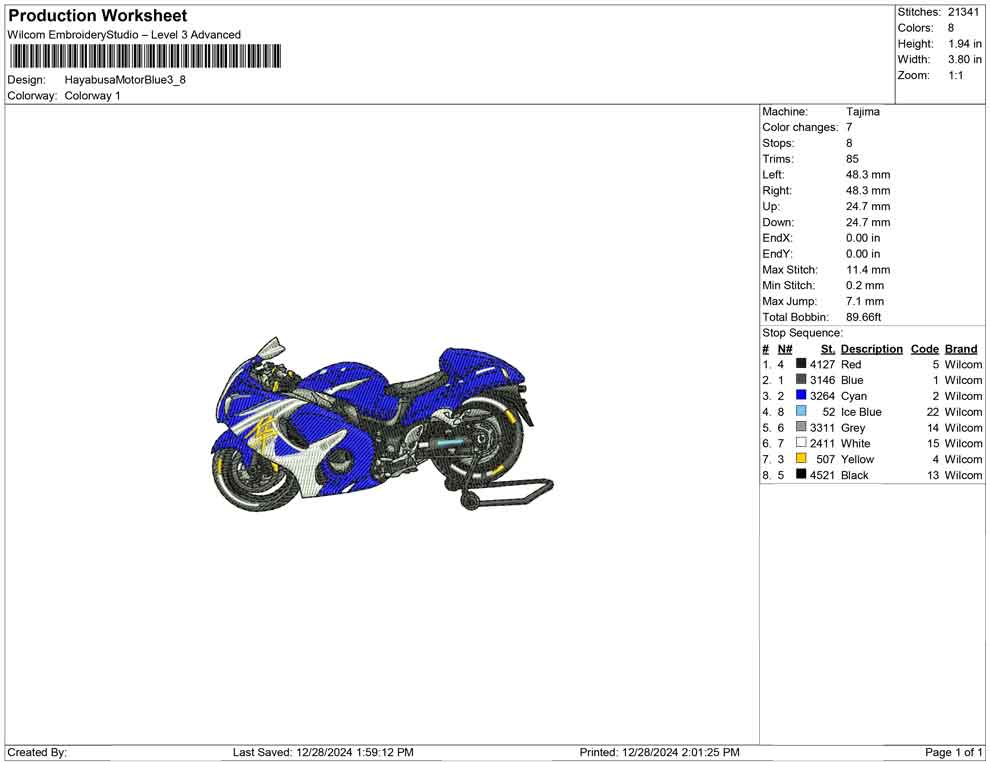
Task: Select the Brand column header
Action: (x=960, y=348)
